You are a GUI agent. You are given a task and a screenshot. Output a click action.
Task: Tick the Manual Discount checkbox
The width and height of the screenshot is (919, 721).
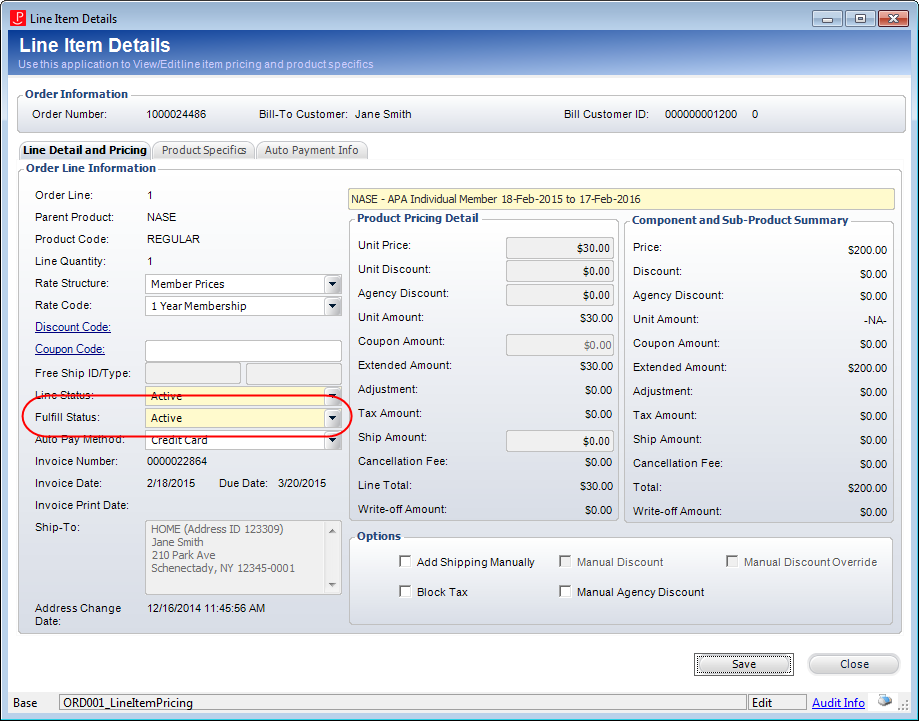[565, 562]
